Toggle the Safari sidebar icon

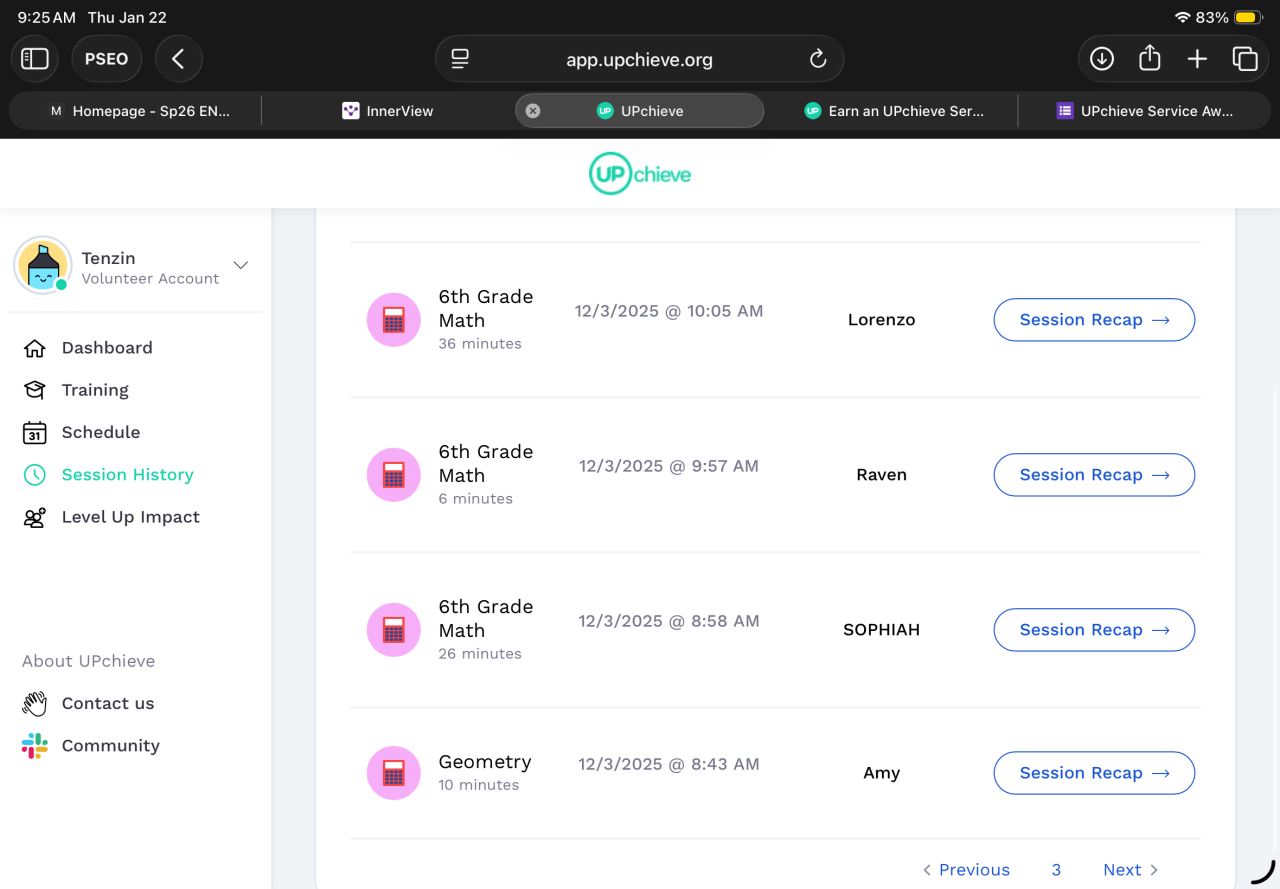pyautogui.click(x=35, y=59)
